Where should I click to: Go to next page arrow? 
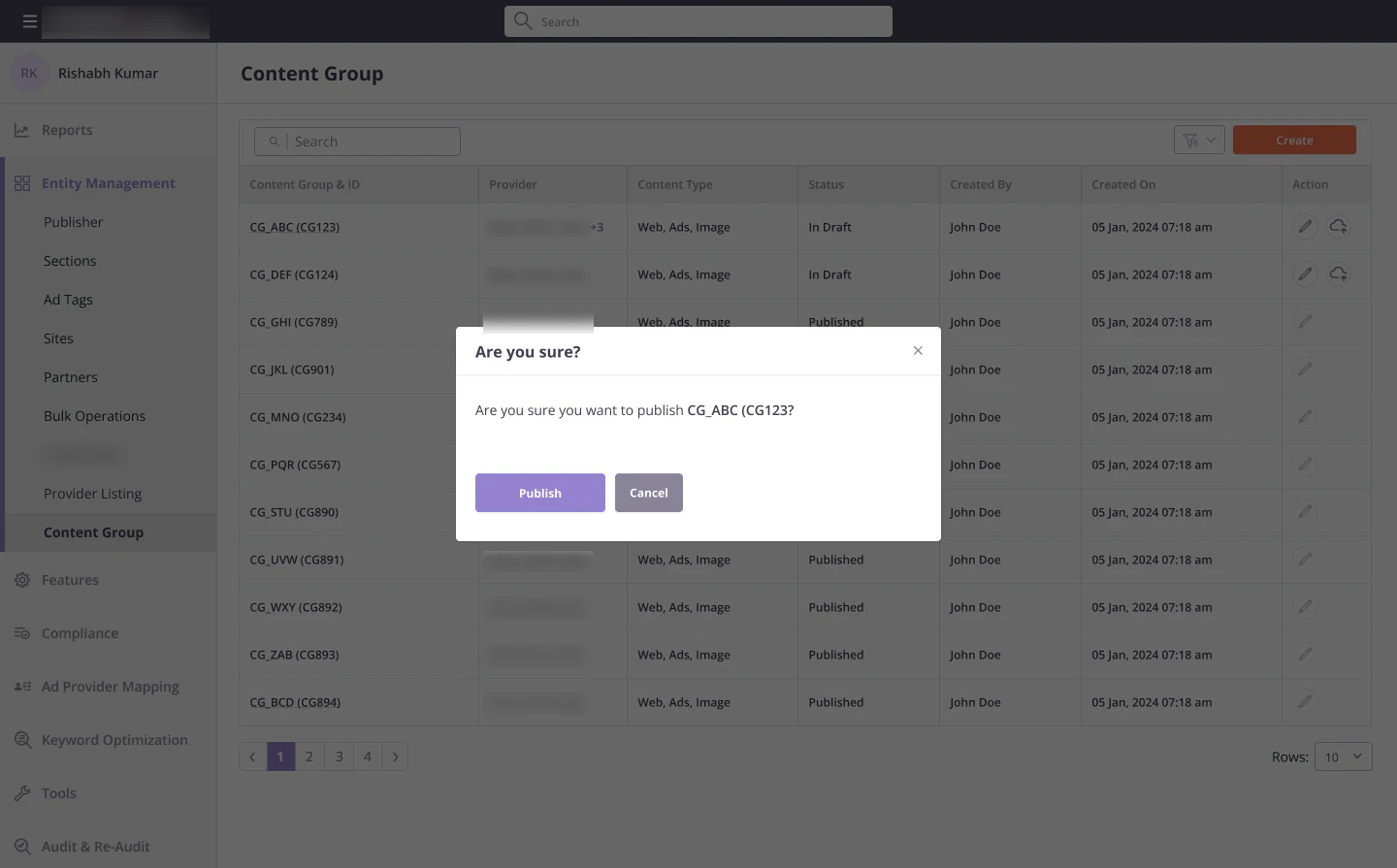[x=396, y=756]
